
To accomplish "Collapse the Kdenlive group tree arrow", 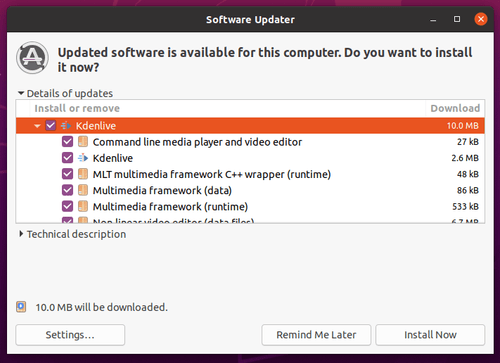I will coord(37,126).
